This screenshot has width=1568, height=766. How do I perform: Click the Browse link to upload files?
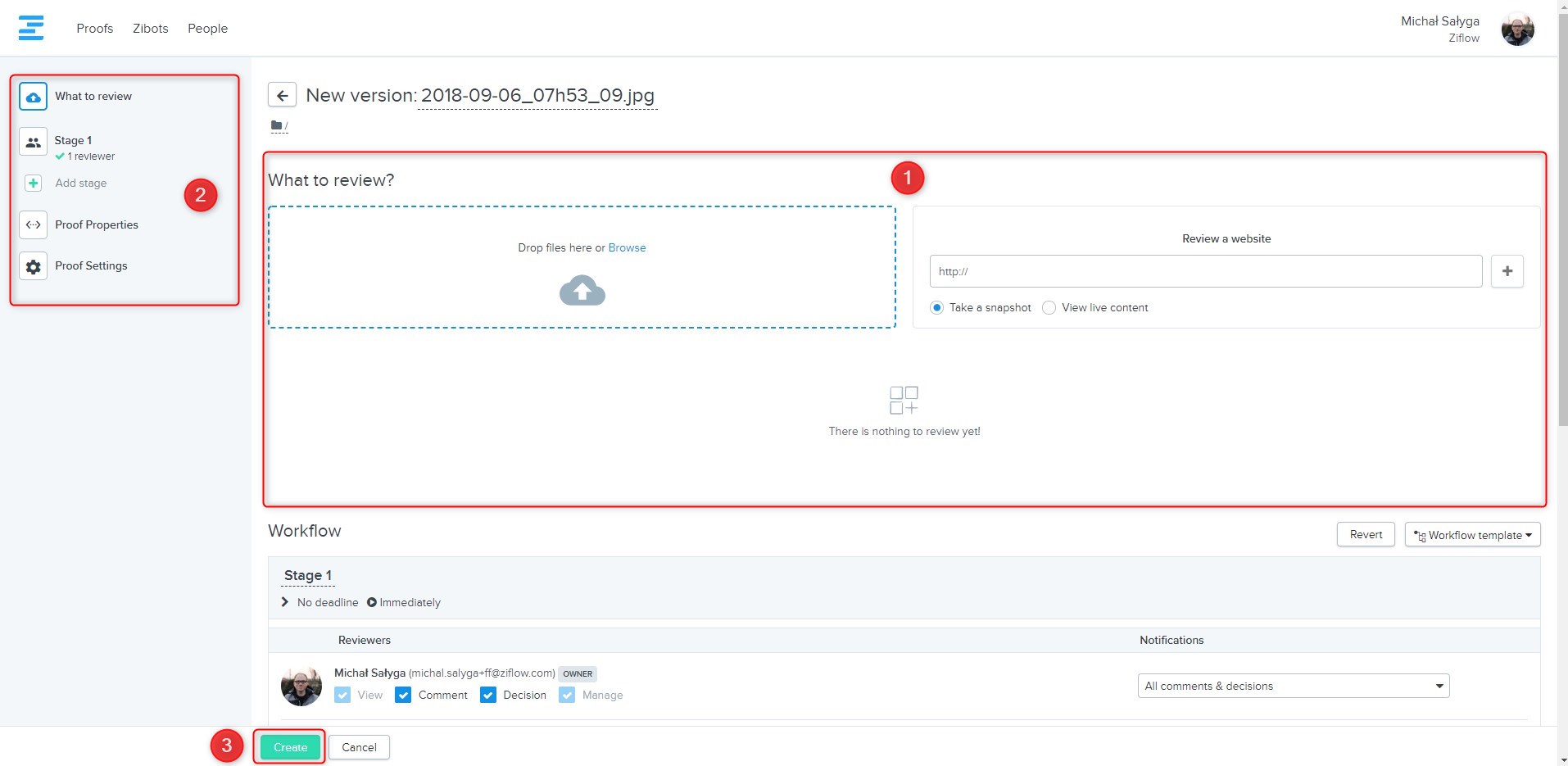click(x=627, y=247)
